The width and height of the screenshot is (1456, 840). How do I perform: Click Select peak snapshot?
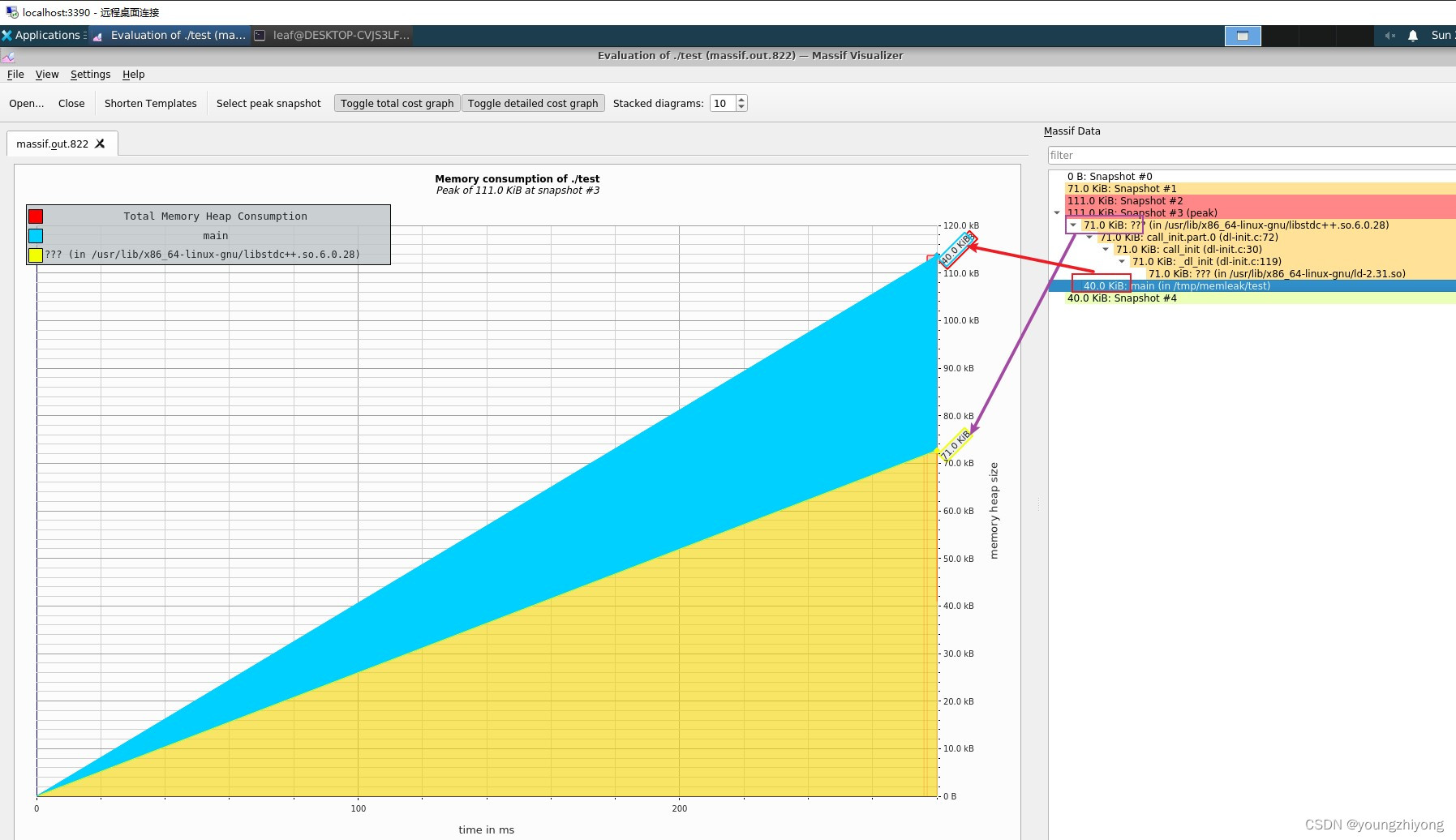tap(268, 103)
